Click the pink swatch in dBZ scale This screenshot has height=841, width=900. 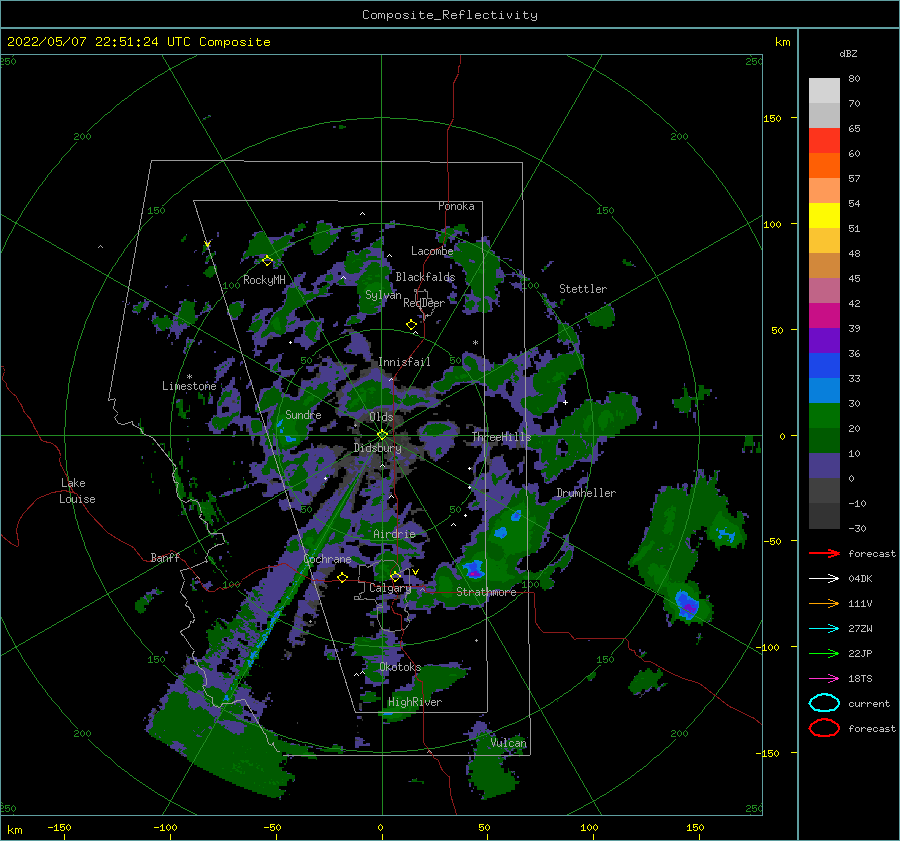(824, 291)
